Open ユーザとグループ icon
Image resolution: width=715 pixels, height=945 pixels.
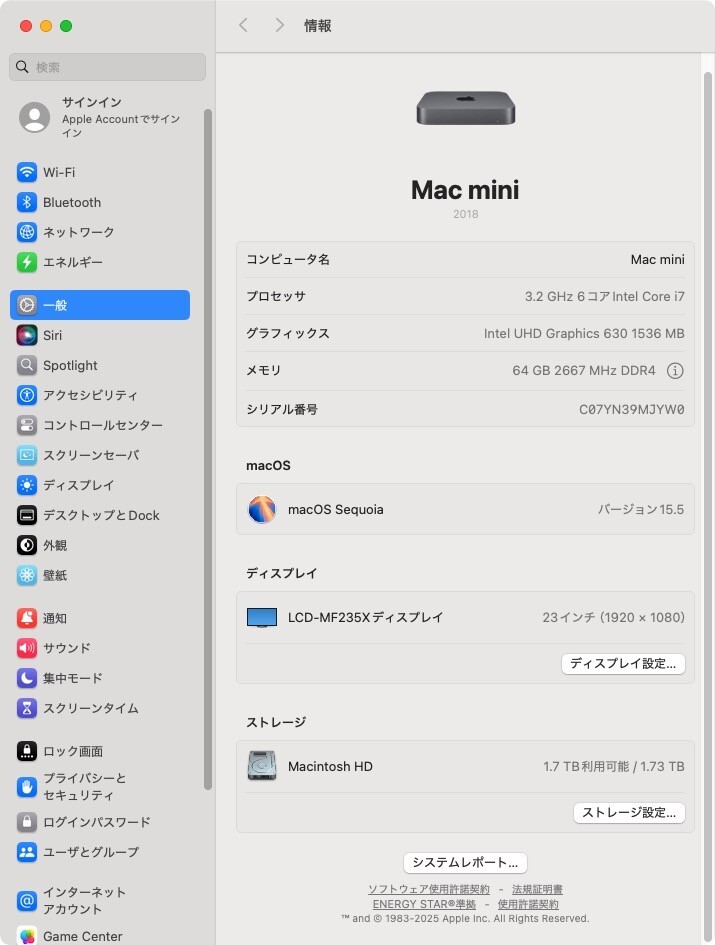point(27,852)
